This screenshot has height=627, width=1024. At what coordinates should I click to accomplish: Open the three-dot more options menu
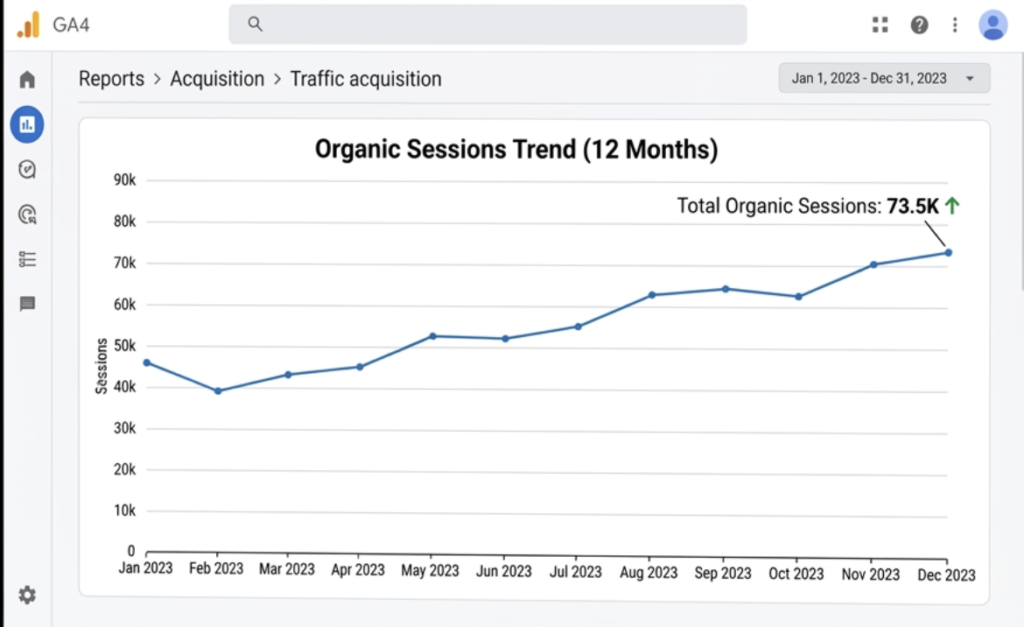click(955, 25)
